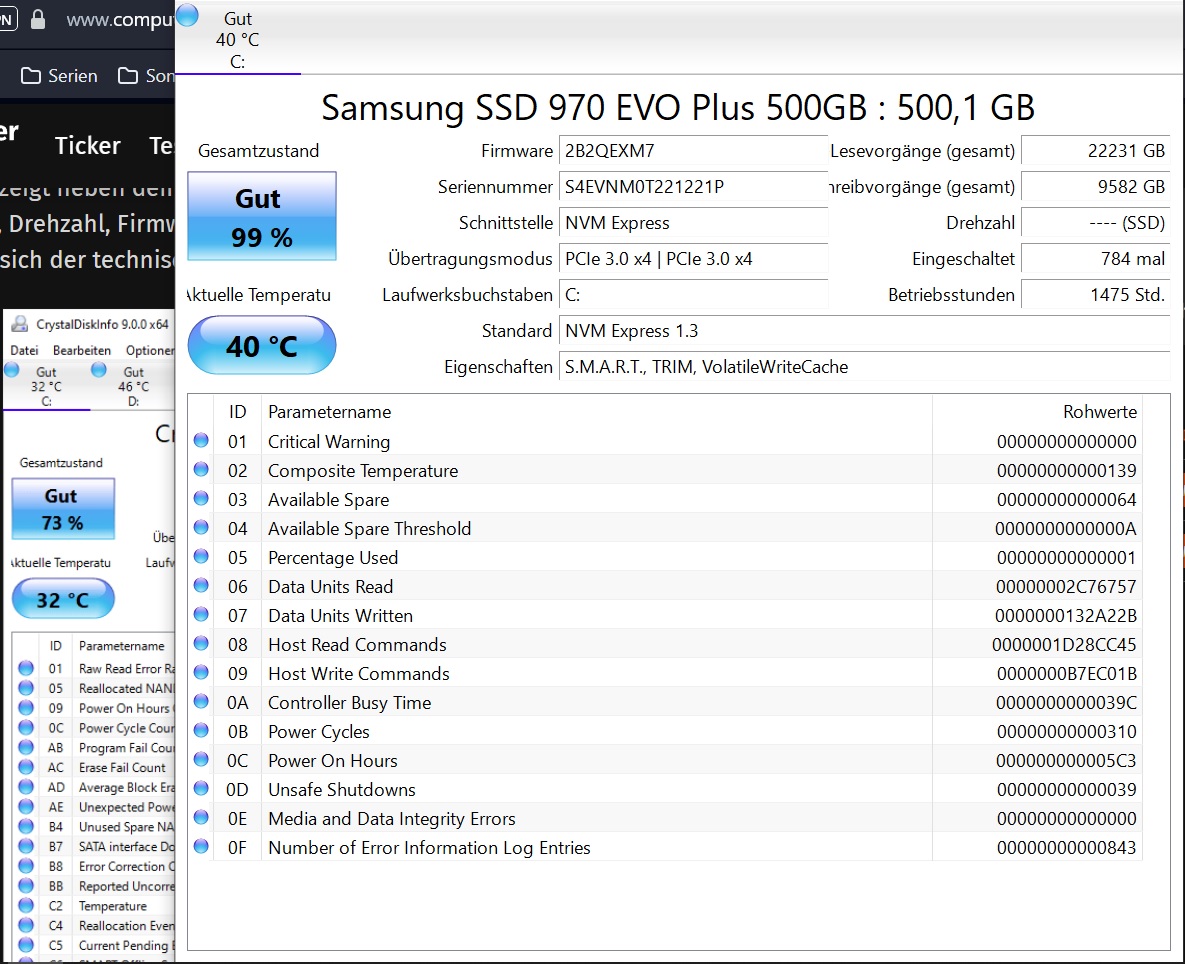Image resolution: width=1185 pixels, height=964 pixels.
Task: Open the Ticker link on the website navigation
Action: tap(88, 145)
